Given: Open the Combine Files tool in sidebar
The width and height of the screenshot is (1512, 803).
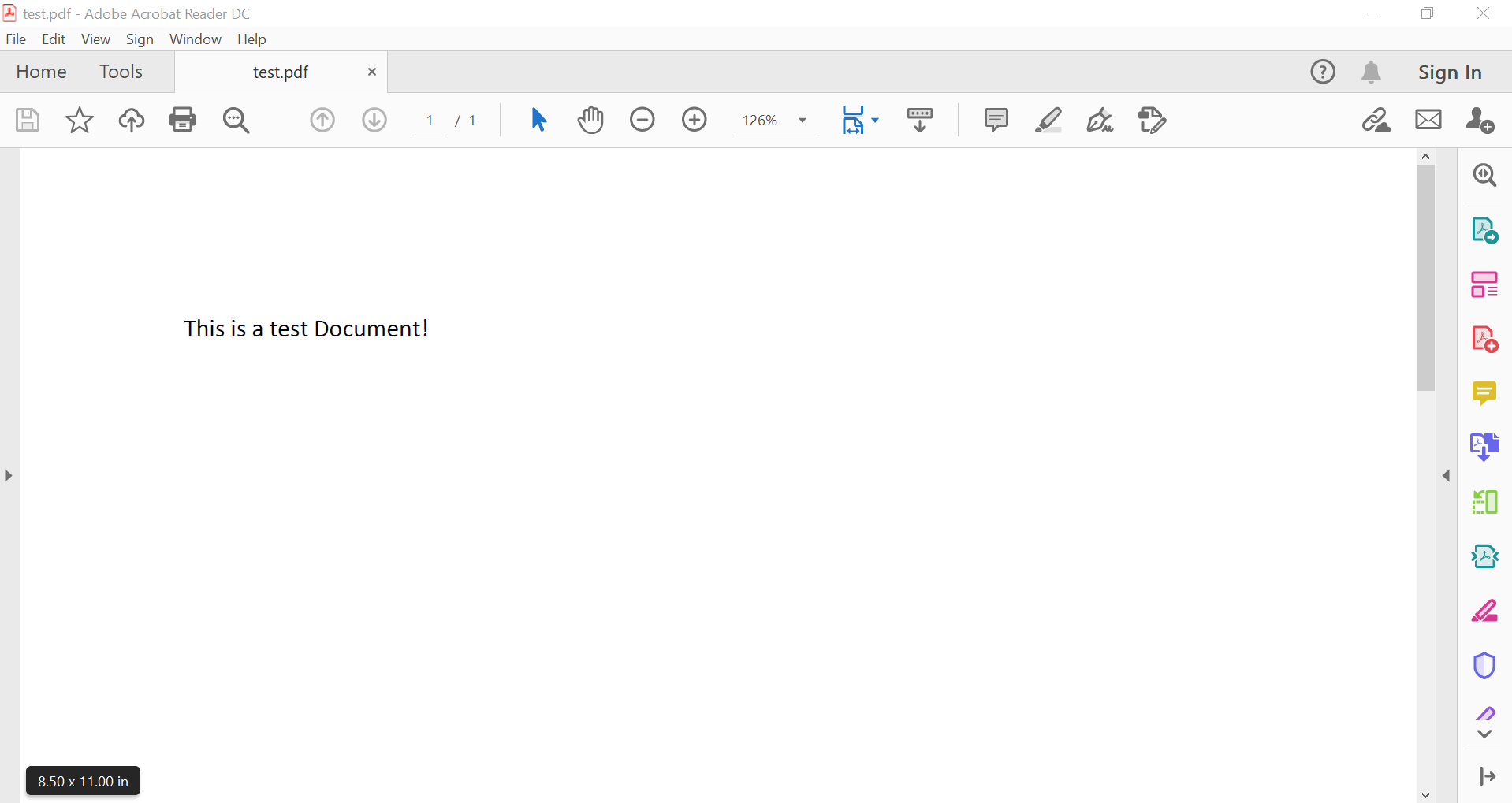Looking at the screenshot, I should [1485, 447].
